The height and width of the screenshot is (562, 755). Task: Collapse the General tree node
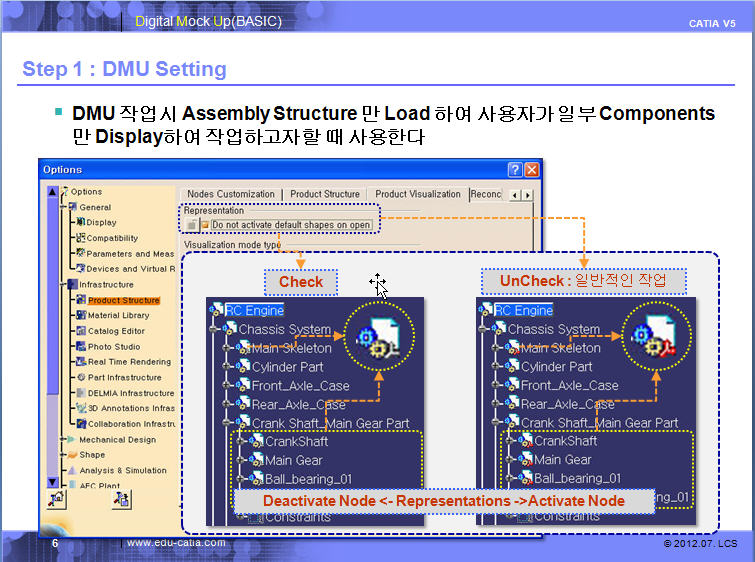pos(62,207)
